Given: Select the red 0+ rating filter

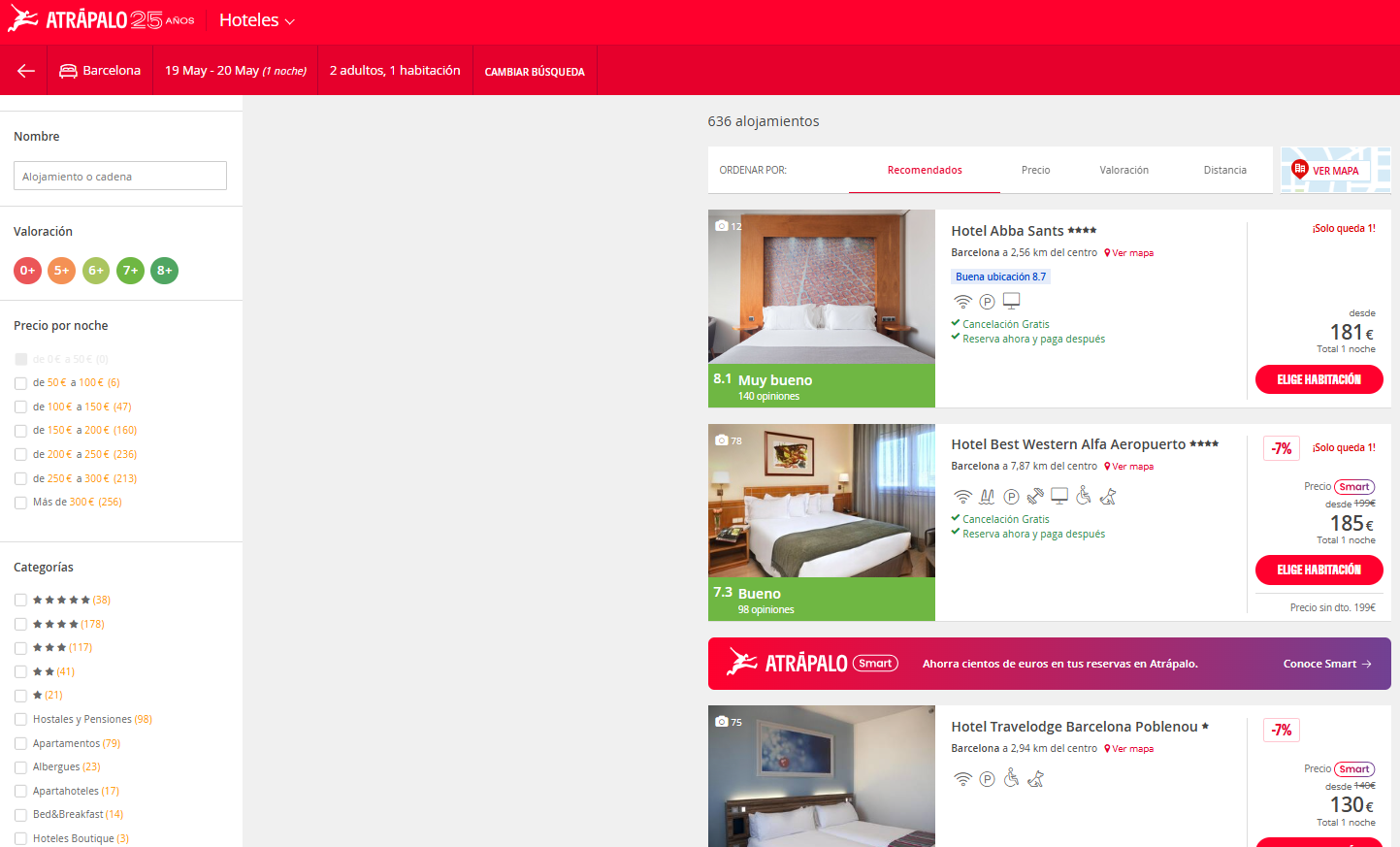Looking at the screenshot, I should click(27, 271).
